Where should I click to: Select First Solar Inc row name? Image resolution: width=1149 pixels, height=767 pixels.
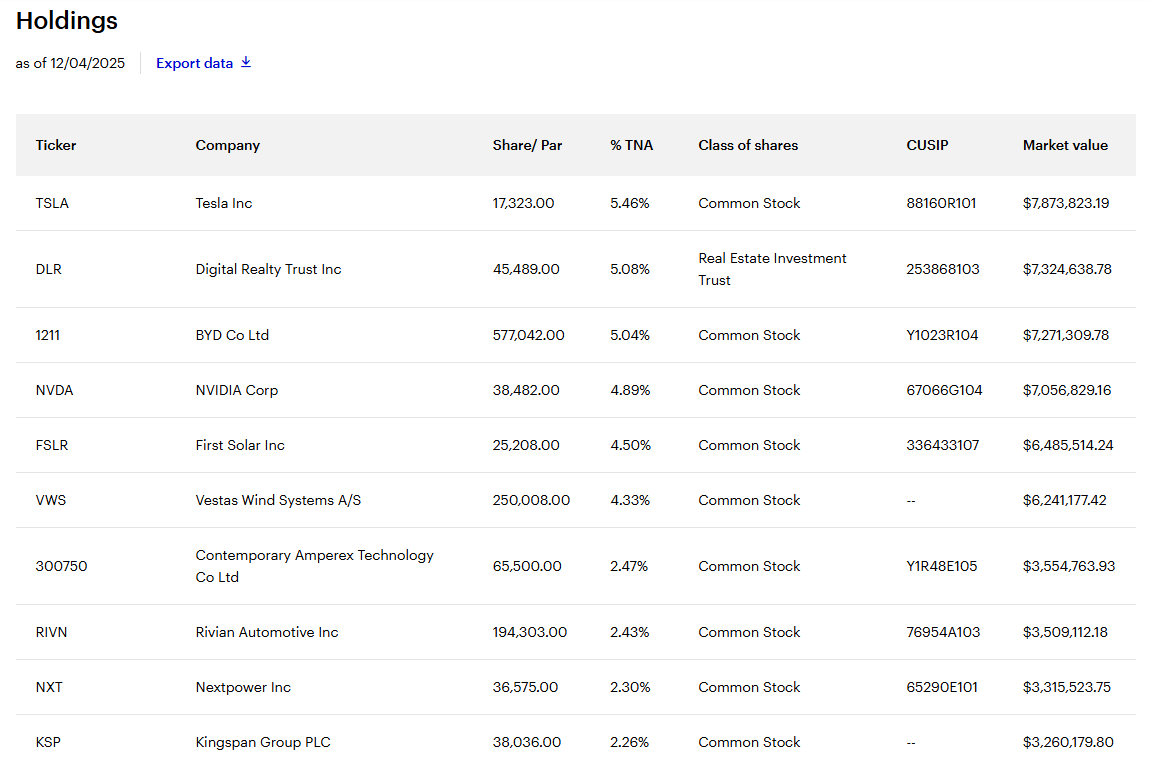click(x=240, y=445)
